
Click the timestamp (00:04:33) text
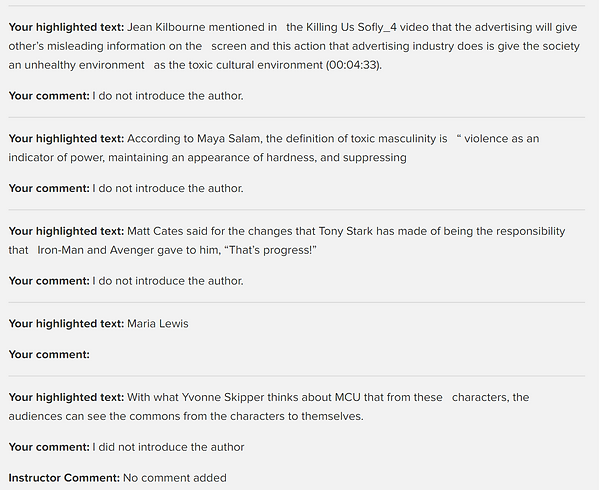tap(354, 65)
